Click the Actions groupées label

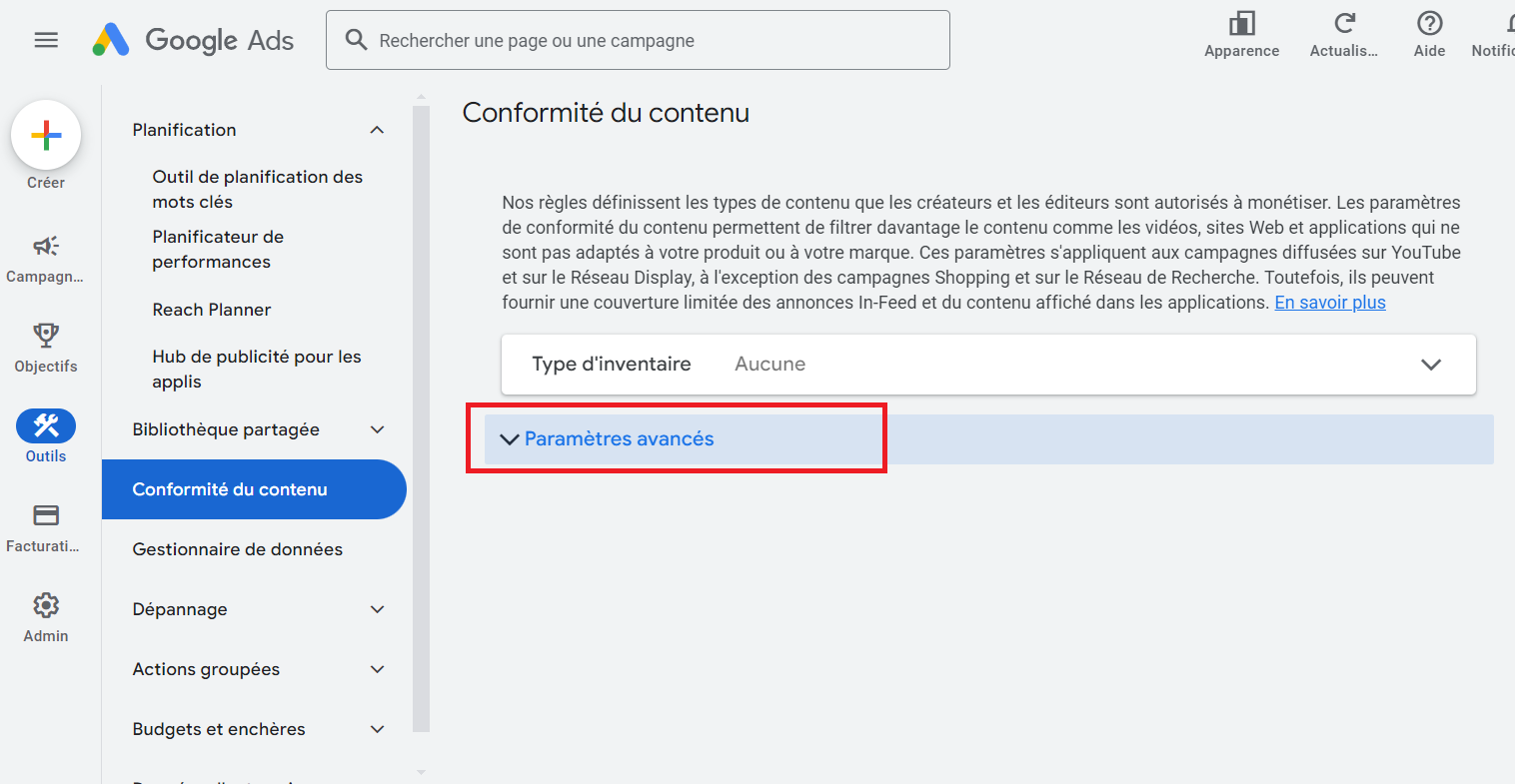click(x=206, y=669)
